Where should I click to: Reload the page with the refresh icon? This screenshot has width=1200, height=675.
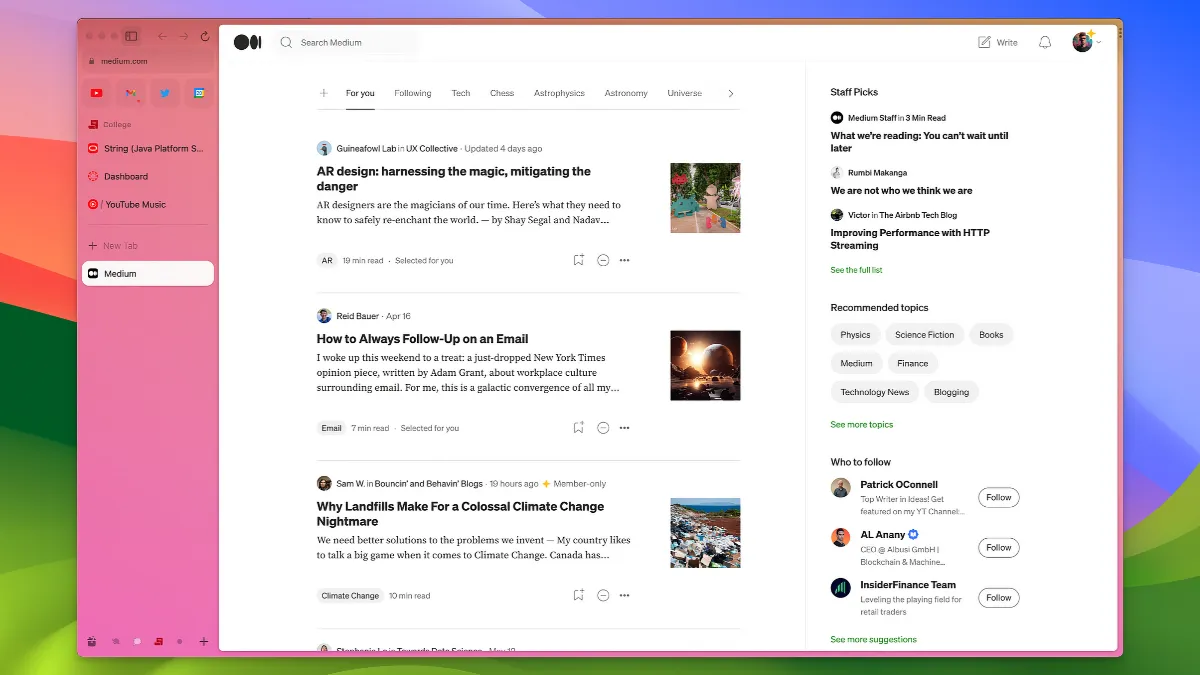pos(205,36)
